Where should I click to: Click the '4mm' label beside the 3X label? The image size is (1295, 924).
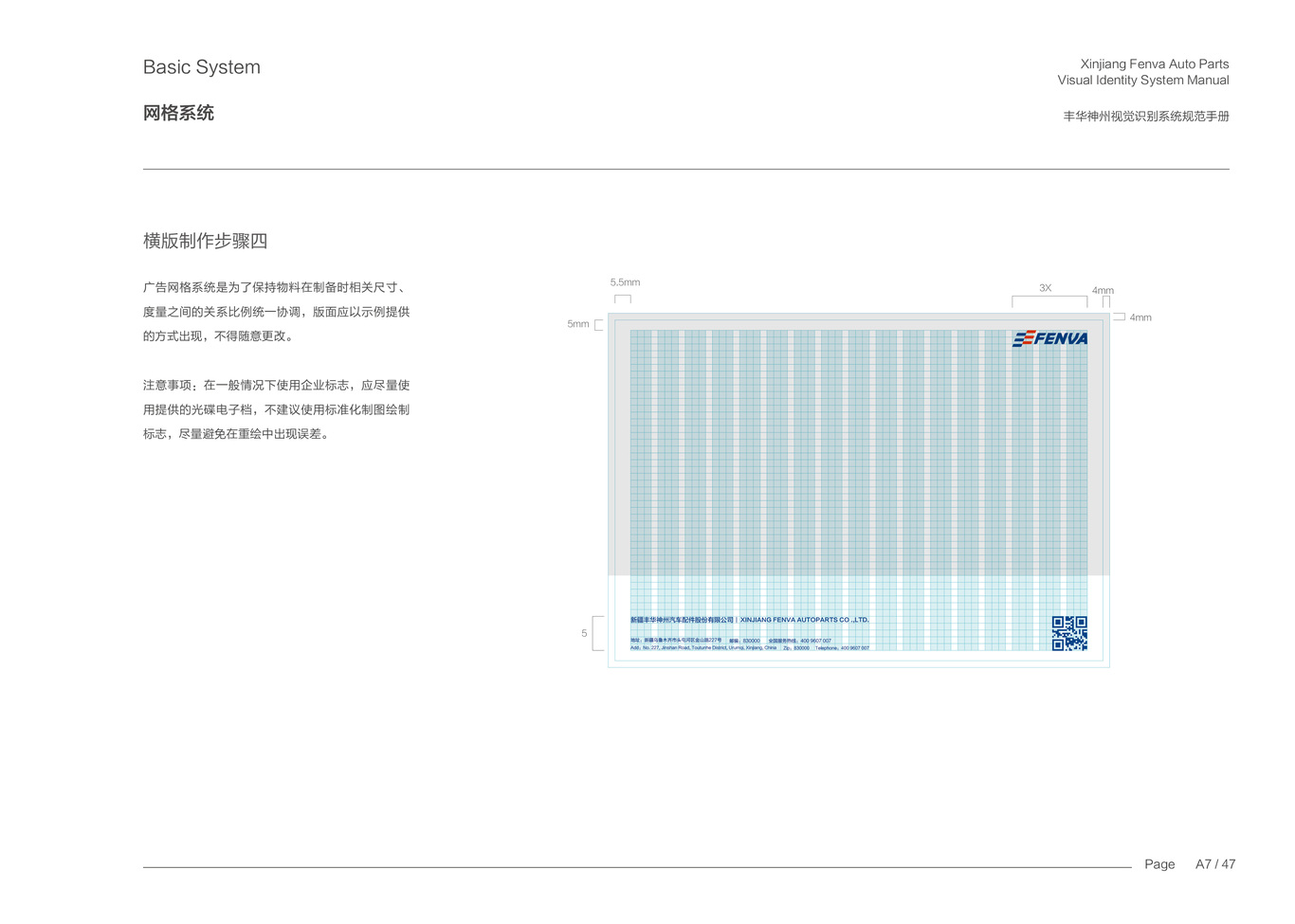(x=1103, y=291)
